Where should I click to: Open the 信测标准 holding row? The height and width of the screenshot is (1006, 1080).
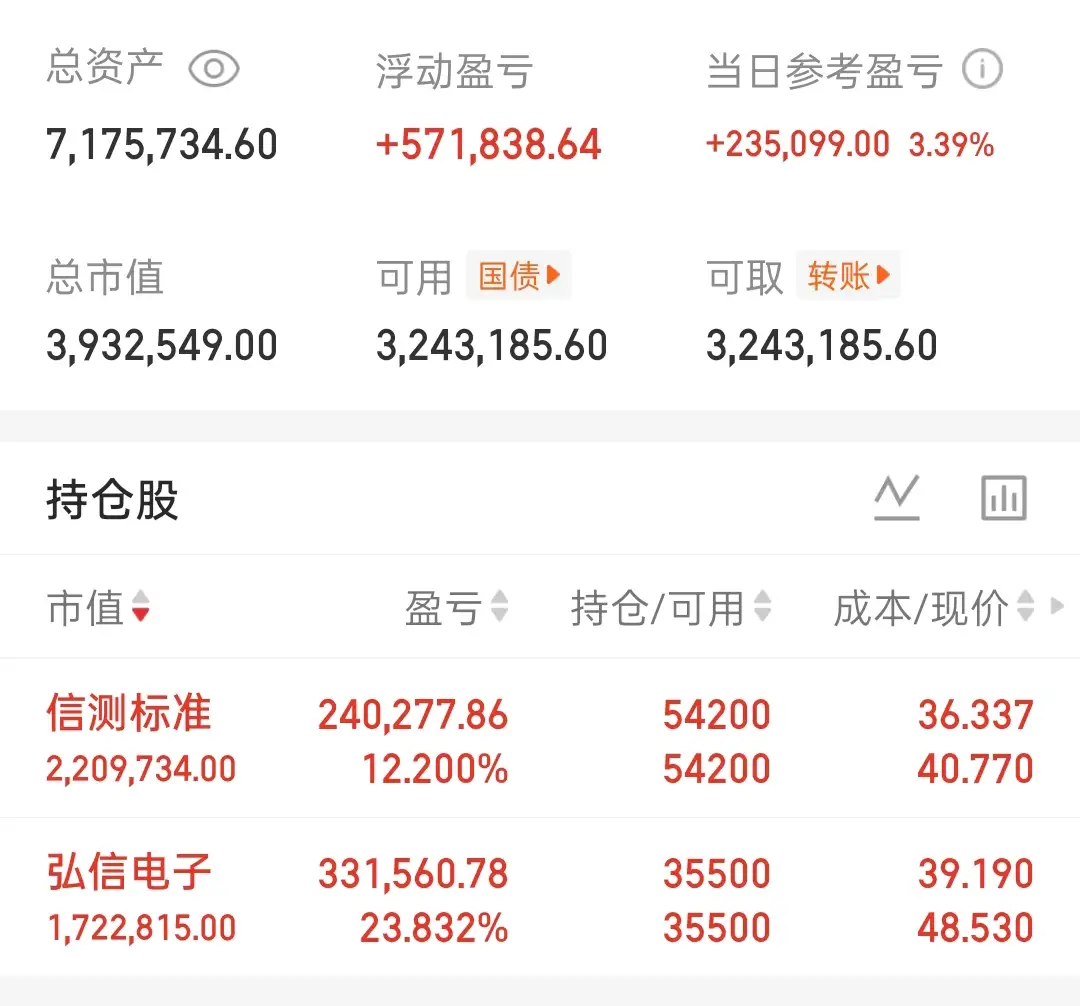pos(540,738)
